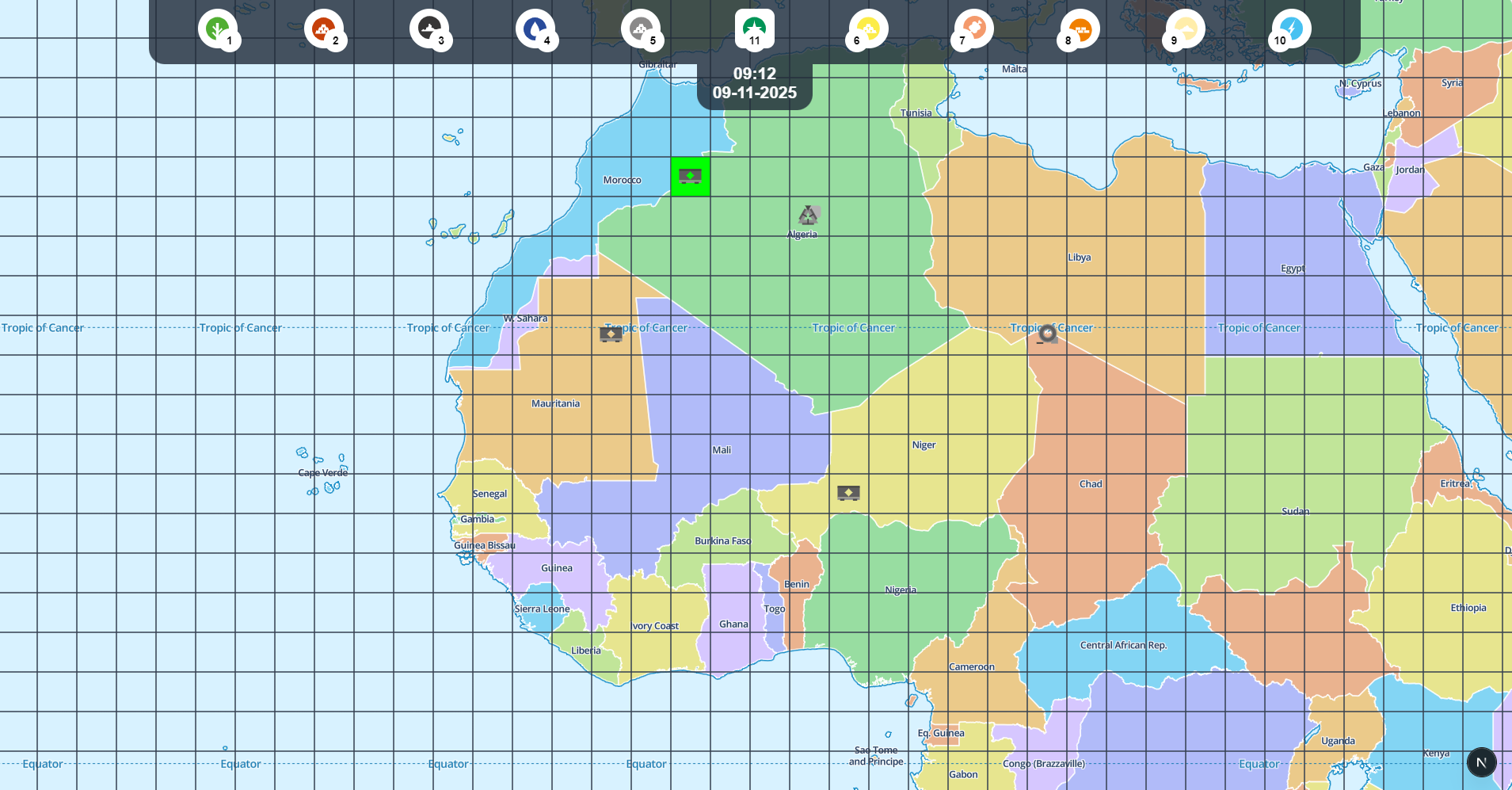Viewport: 1512px width, 790px height.
Task: Click the Congo (Brazzaville) label
Action: [1044, 764]
